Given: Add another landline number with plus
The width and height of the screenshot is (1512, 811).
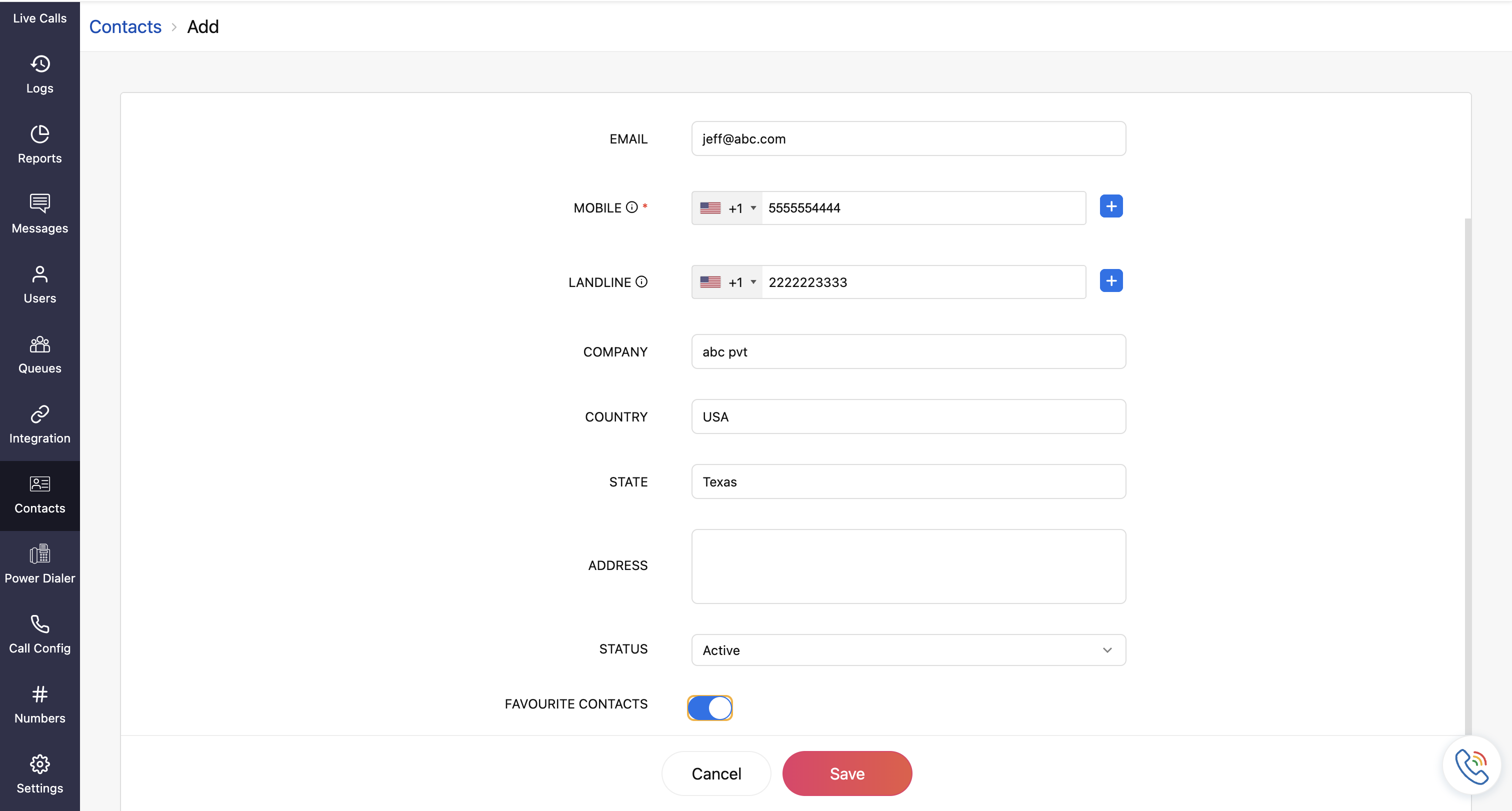Looking at the screenshot, I should (x=1110, y=281).
